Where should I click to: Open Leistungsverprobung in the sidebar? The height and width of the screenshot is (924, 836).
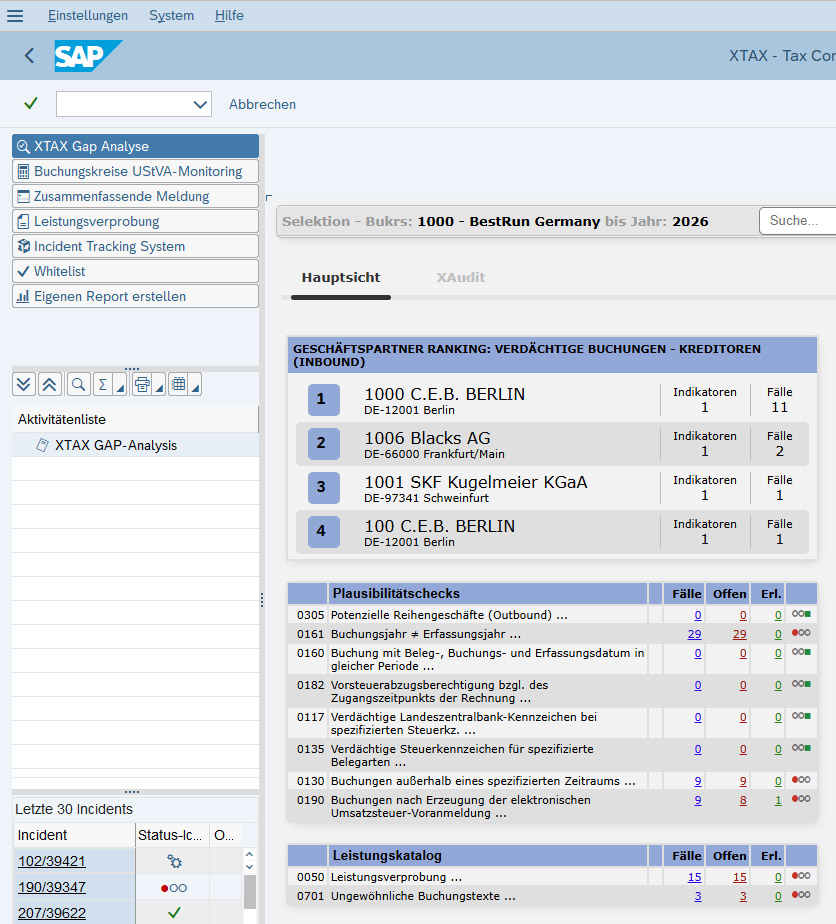[136, 222]
